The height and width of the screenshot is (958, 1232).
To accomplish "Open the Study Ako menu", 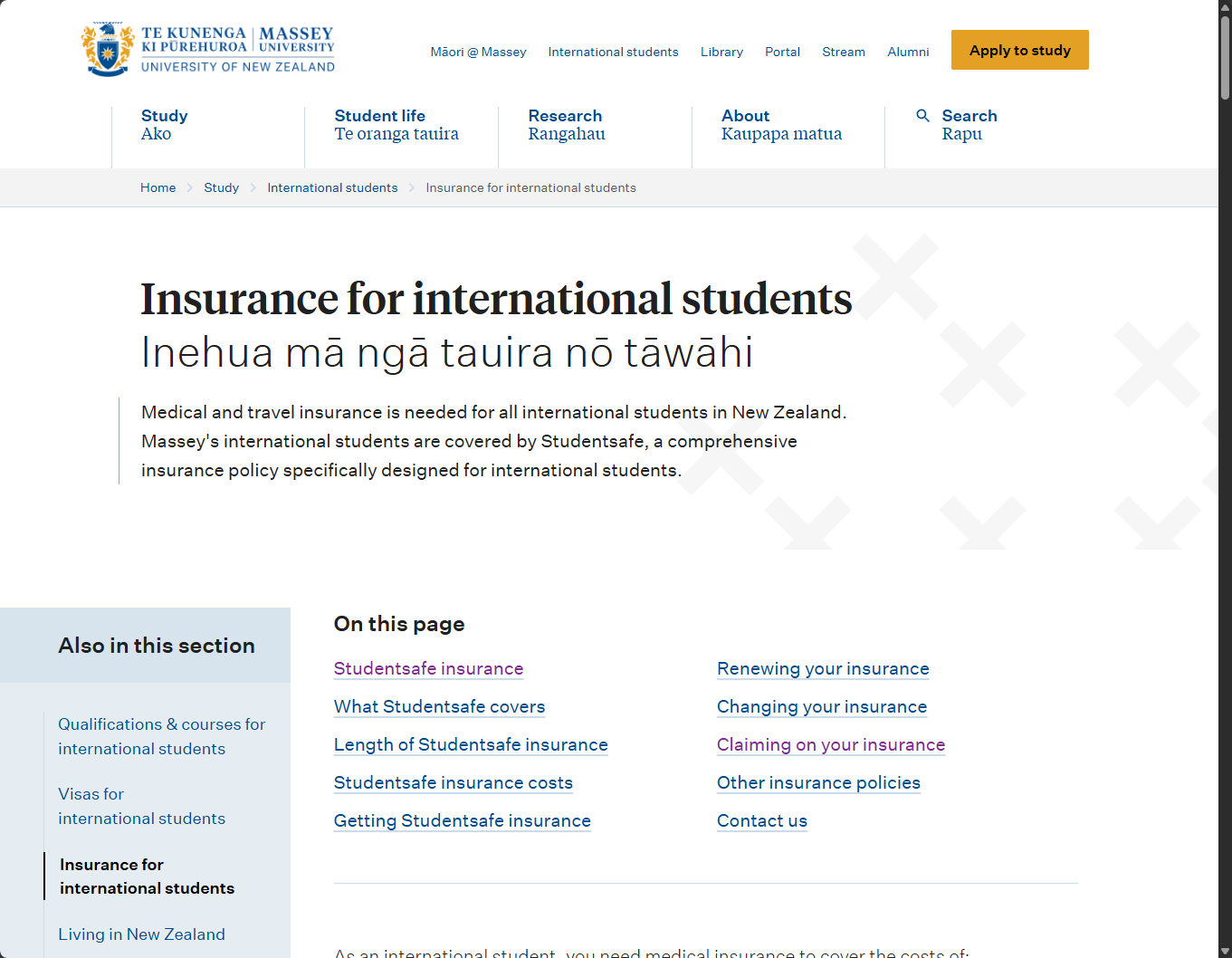I will click(165, 125).
